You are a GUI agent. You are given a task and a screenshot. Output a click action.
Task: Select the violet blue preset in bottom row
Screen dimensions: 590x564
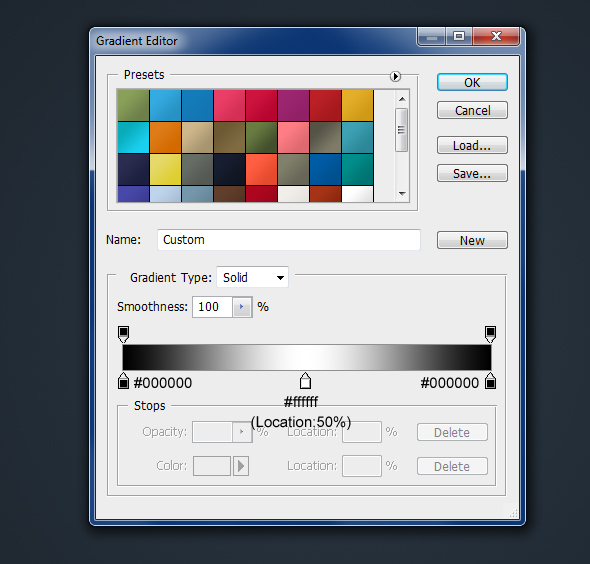pyautogui.click(x=133, y=194)
